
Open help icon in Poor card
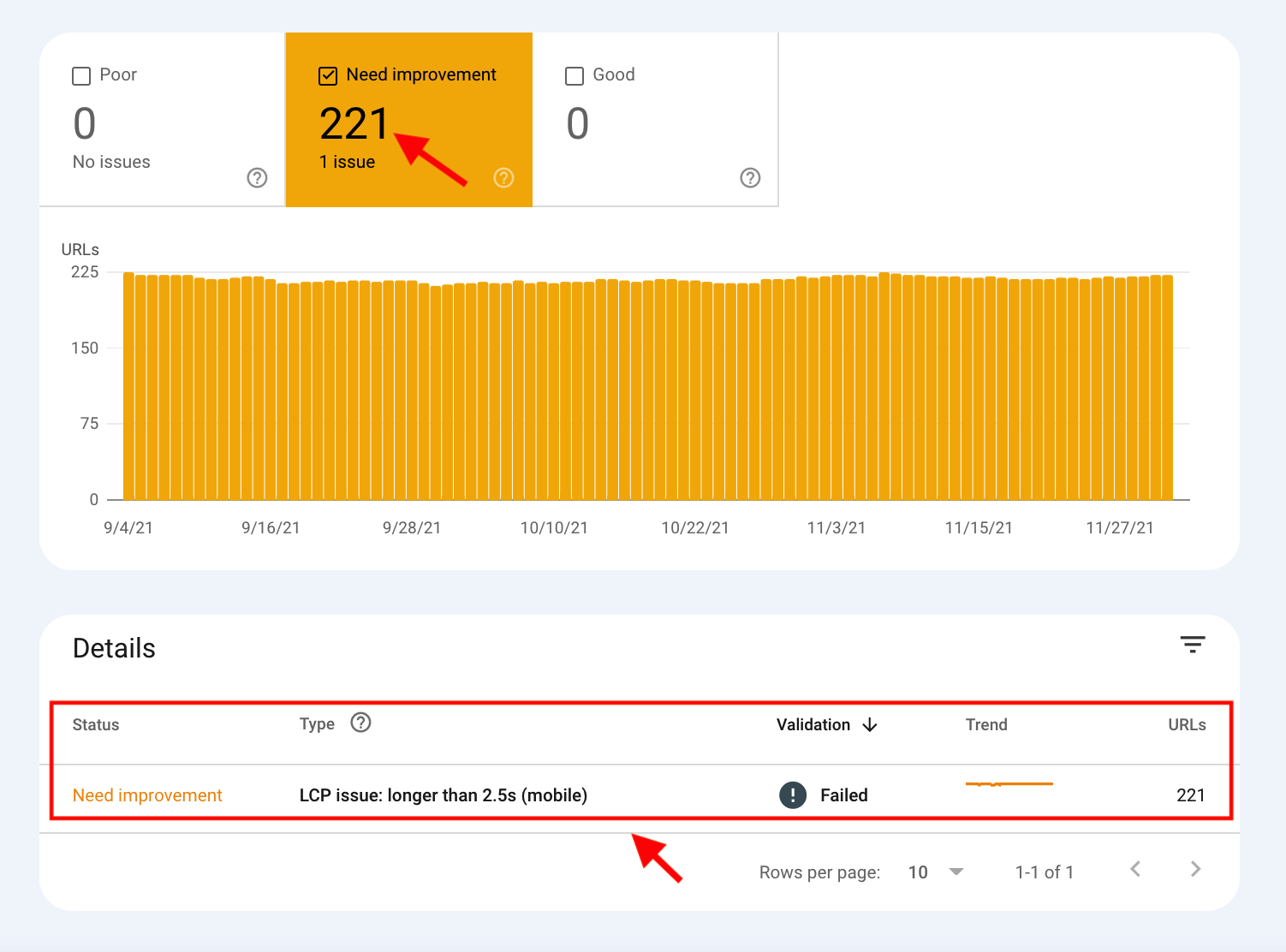pyautogui.click(x=257, y=177)
